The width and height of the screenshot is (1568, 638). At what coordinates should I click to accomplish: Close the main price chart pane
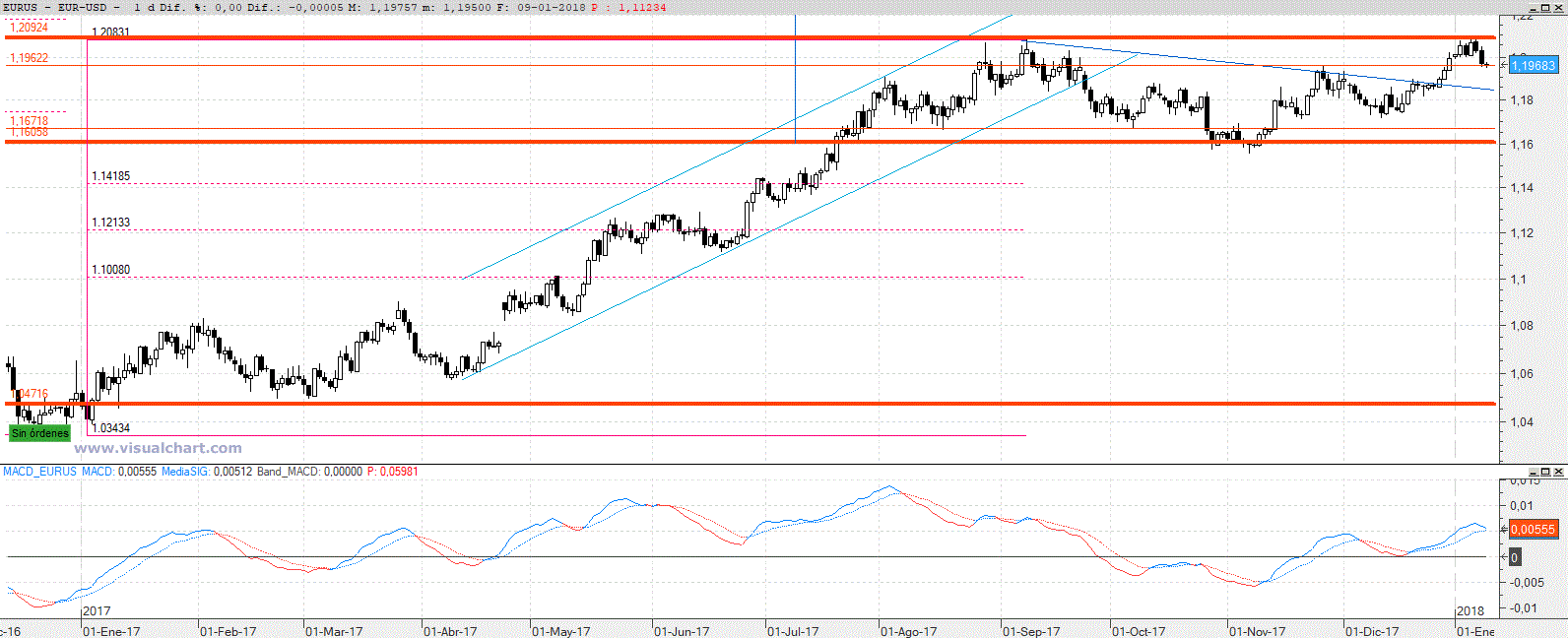pos(1559,7)
